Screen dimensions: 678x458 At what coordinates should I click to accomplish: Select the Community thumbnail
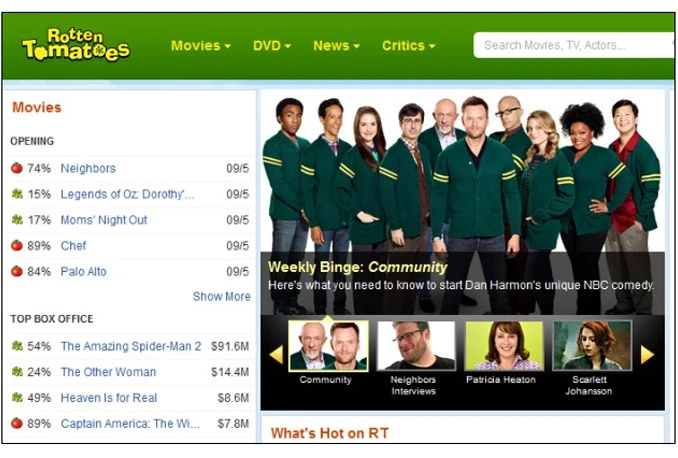click(x=328, y=346)
